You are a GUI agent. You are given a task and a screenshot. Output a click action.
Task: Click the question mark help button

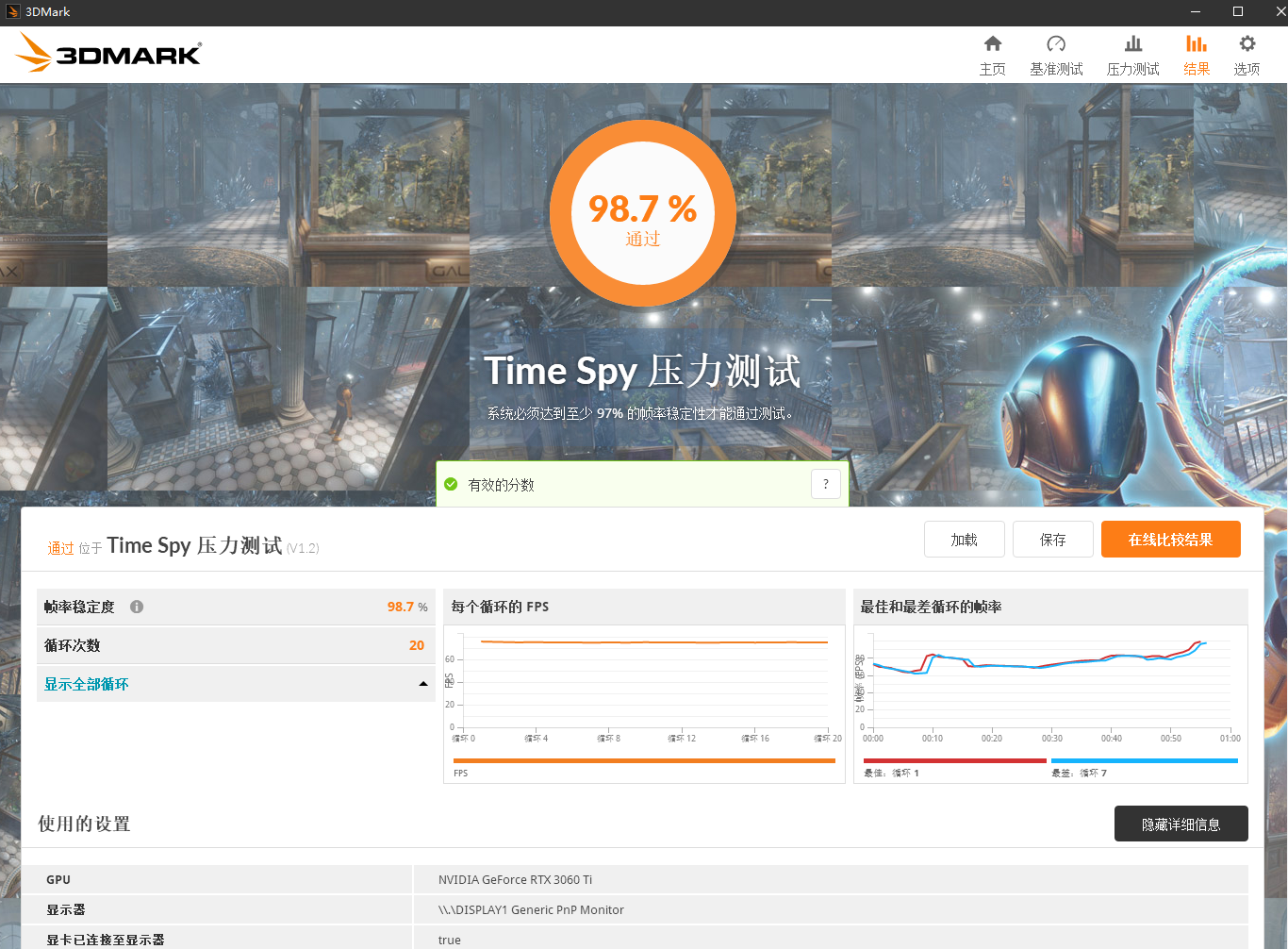pos(826,484)
